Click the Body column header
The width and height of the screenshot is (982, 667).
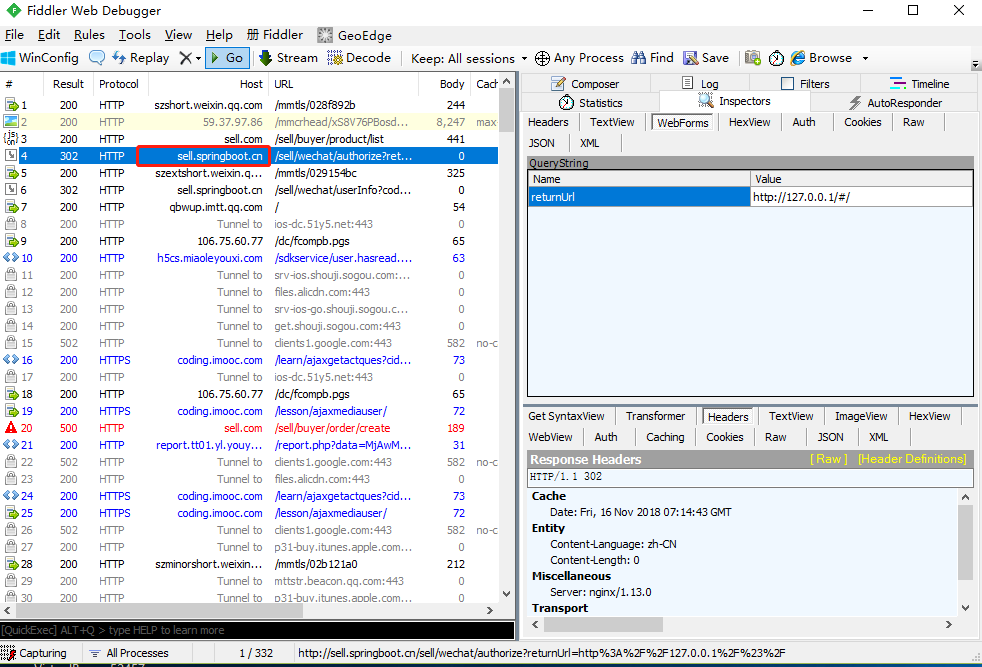443,84
